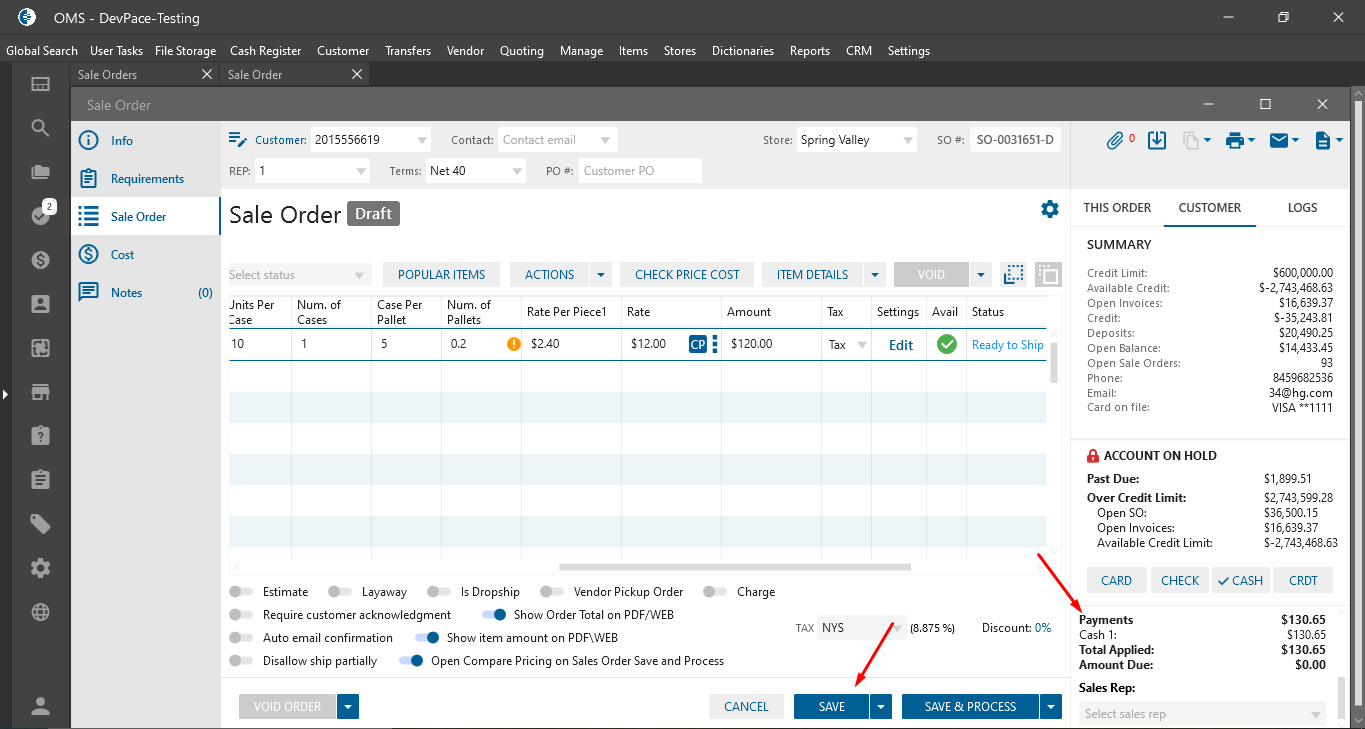Close the Sale Orders tab
Screen dimensions: 1365x729
tap(207, 75)
